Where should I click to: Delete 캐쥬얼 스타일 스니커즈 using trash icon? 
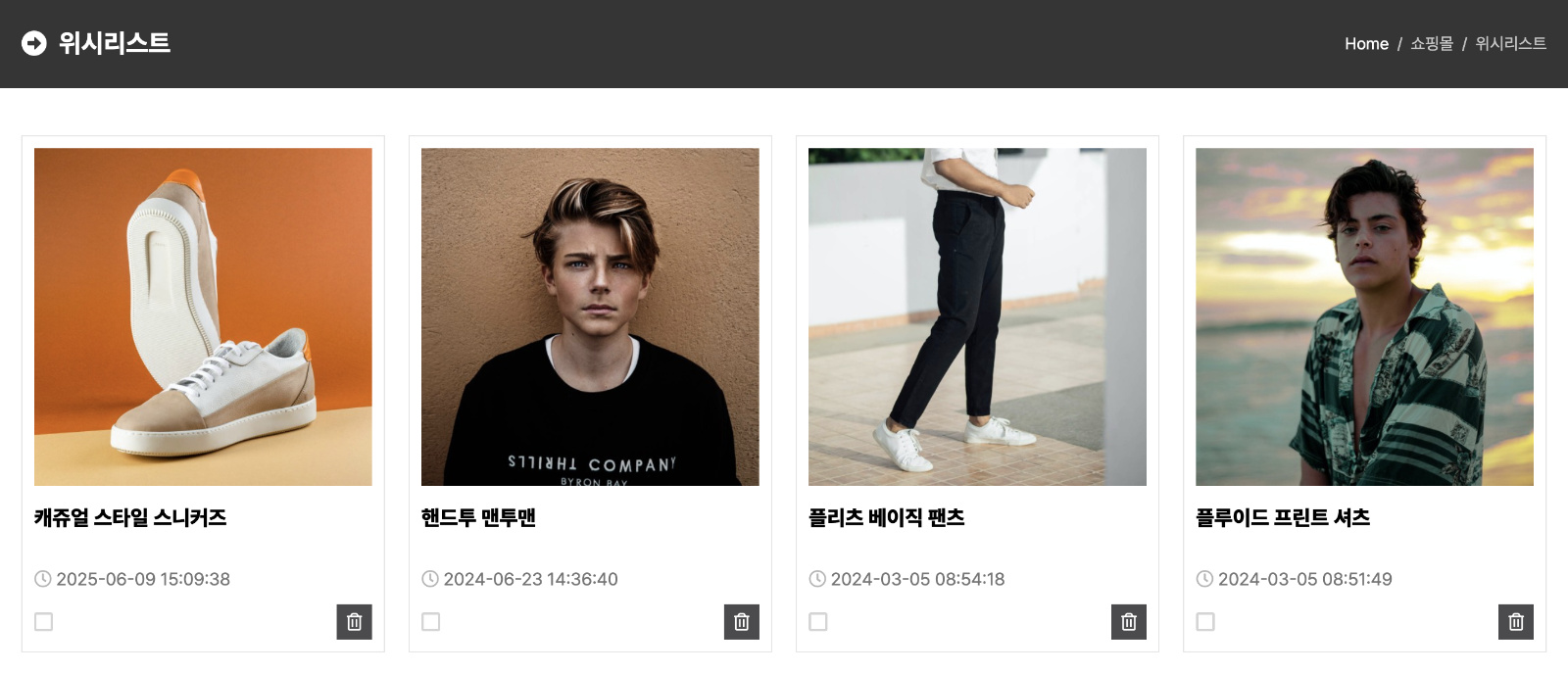(x=355, y=622)
